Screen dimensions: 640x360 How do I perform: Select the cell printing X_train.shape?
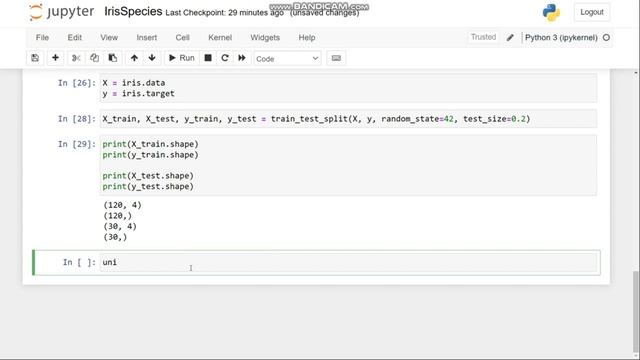point(348,165)
